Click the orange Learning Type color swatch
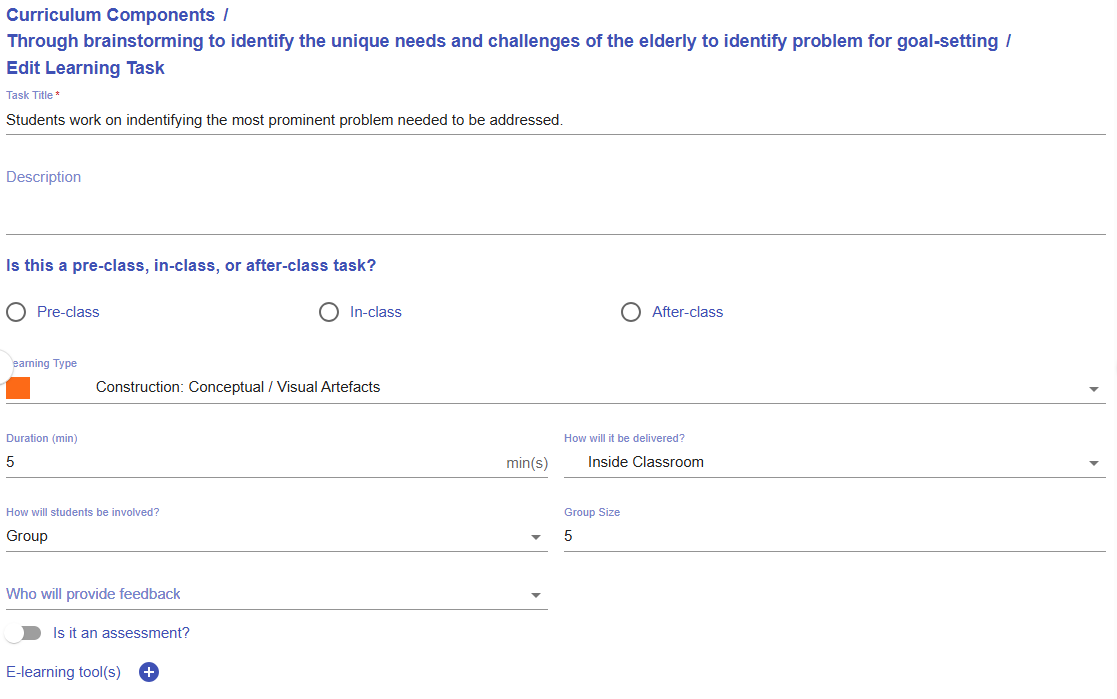Viewport: 1117px width, 699px height. click(x=18, y=388)
